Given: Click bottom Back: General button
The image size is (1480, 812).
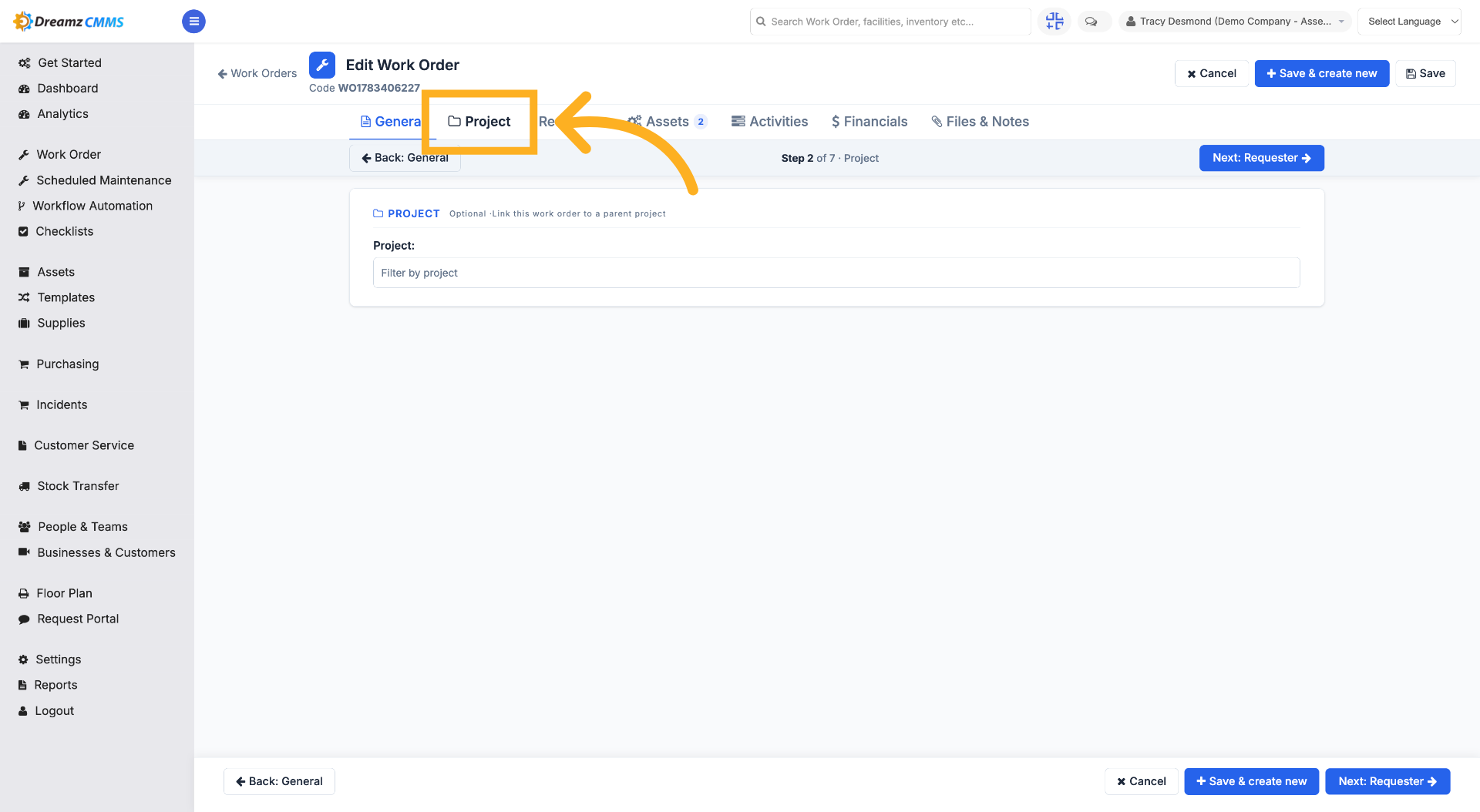Looking at the screenshot, I should [279, 781].
